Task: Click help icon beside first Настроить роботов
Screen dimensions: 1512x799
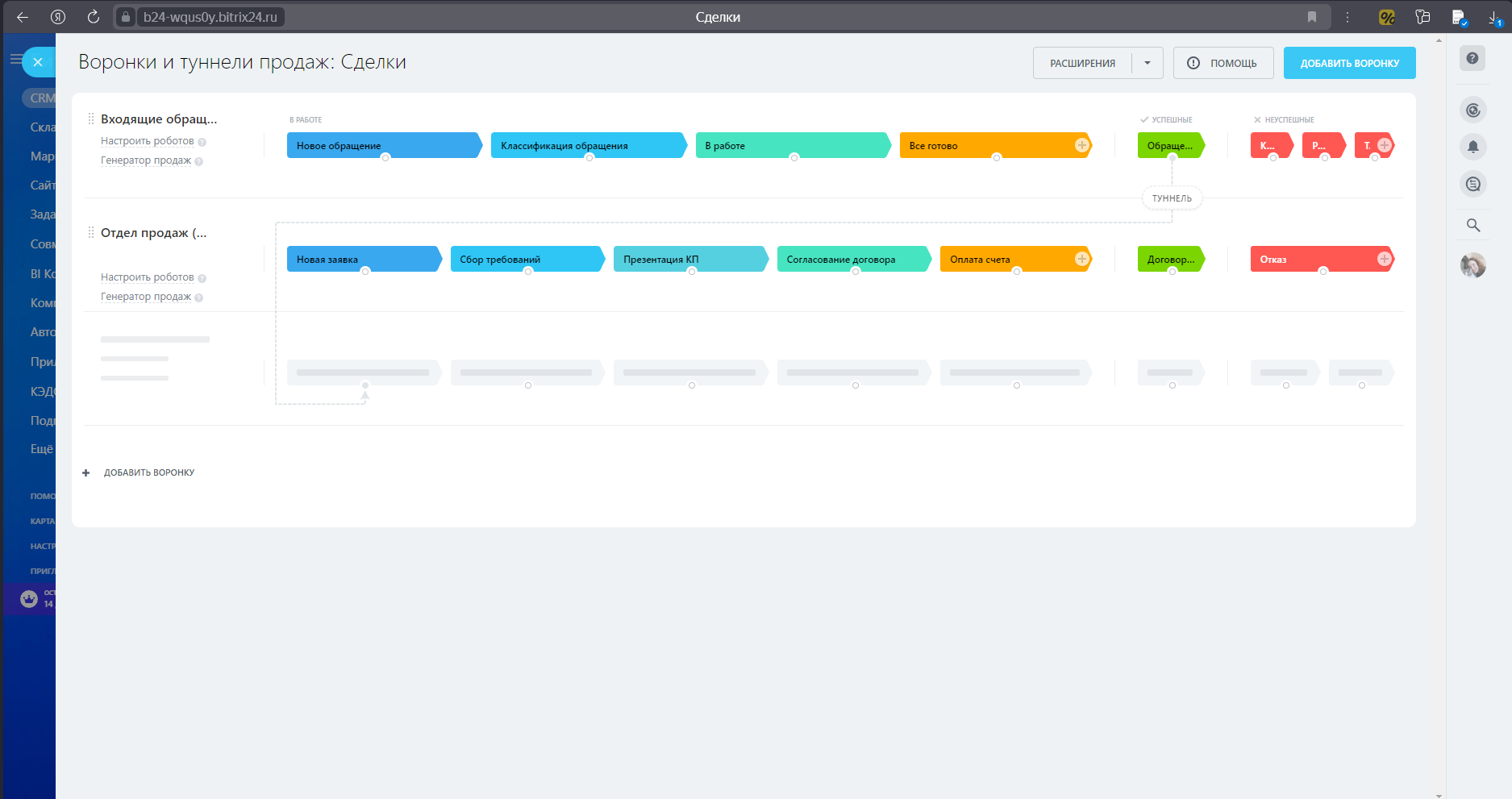Action: [202, 142]
